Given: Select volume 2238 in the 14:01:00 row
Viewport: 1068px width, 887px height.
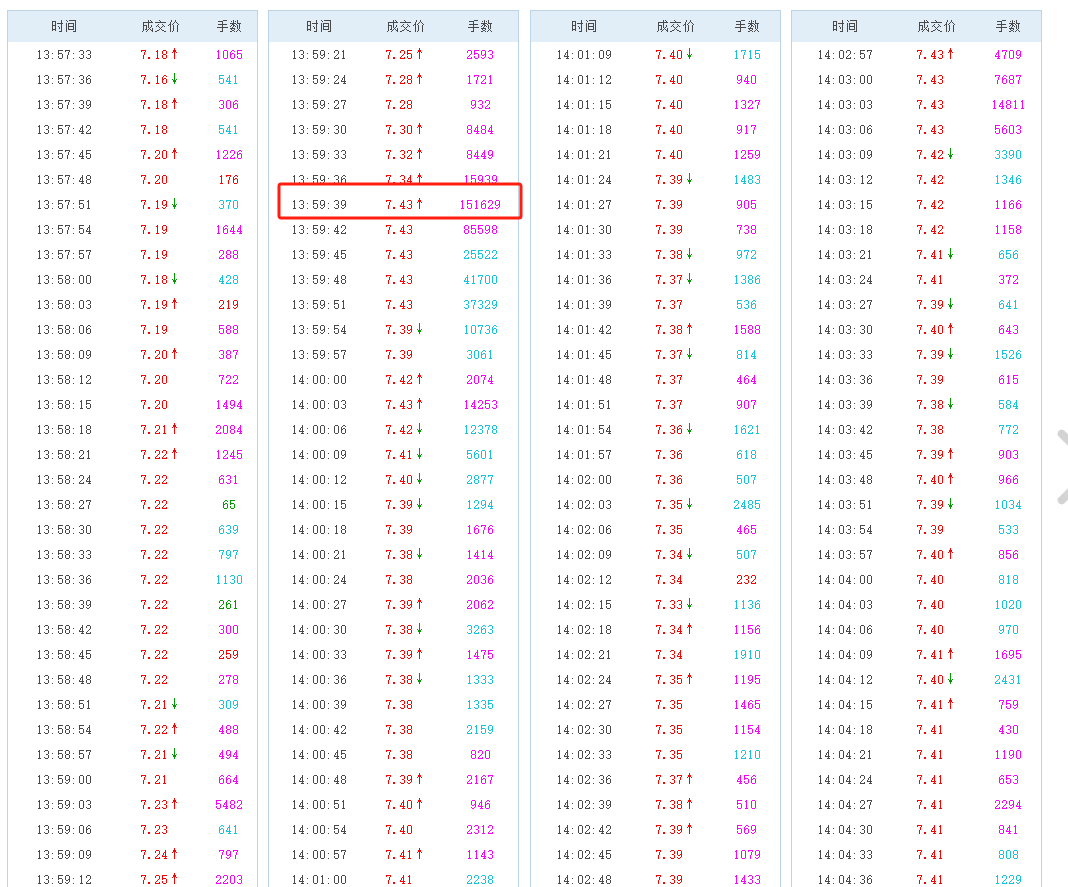Looking at the screenshot, I should point(480,880).
